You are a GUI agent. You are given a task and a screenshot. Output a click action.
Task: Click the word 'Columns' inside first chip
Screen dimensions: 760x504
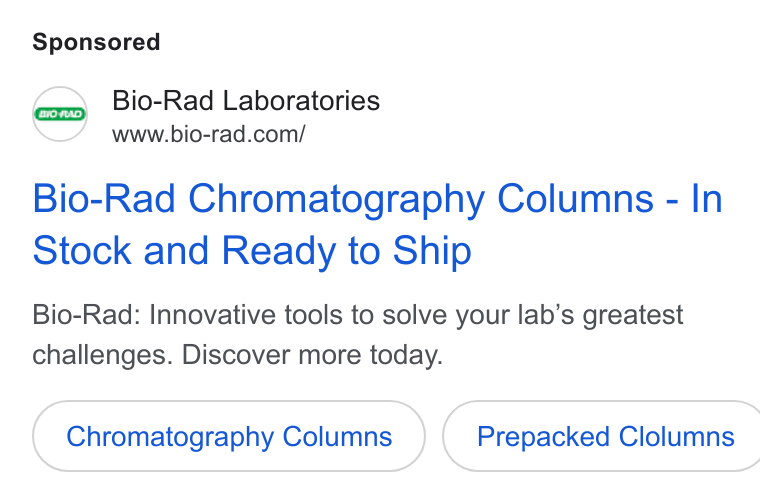point(337,437)
